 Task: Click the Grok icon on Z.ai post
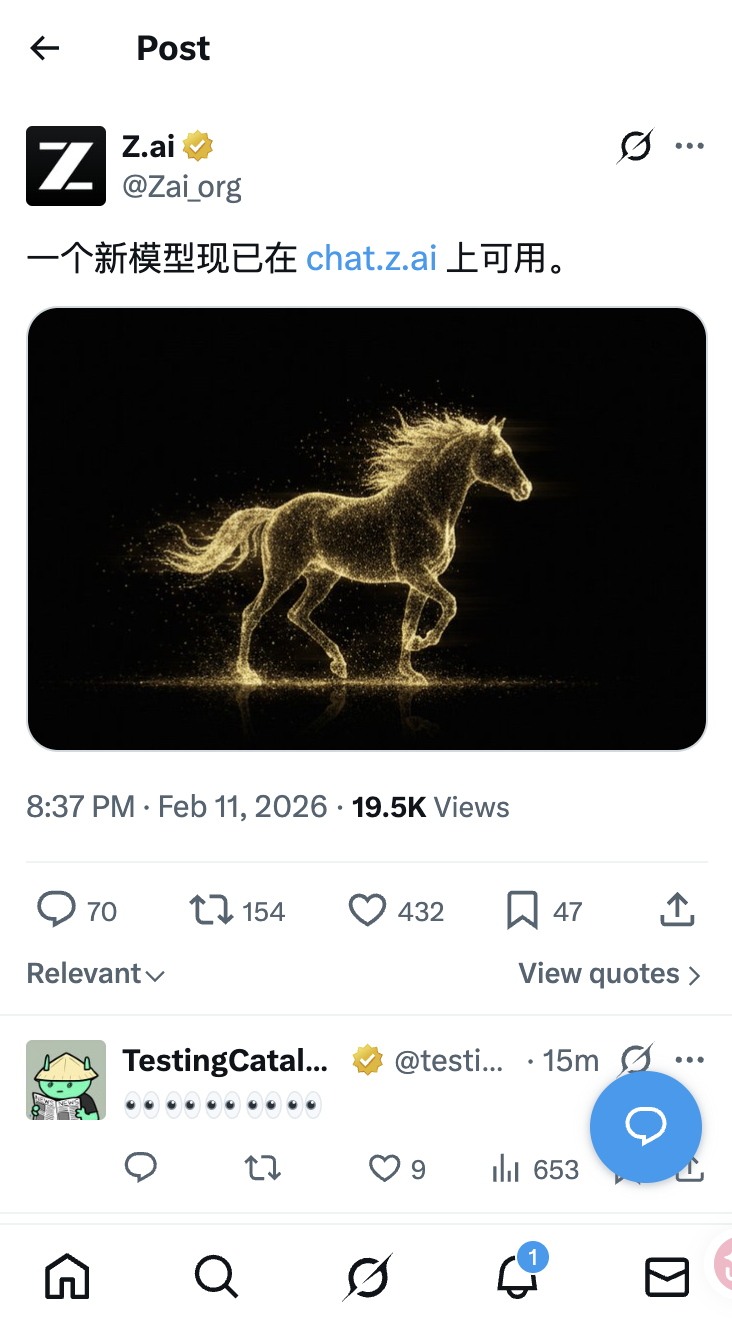[635, 147]
